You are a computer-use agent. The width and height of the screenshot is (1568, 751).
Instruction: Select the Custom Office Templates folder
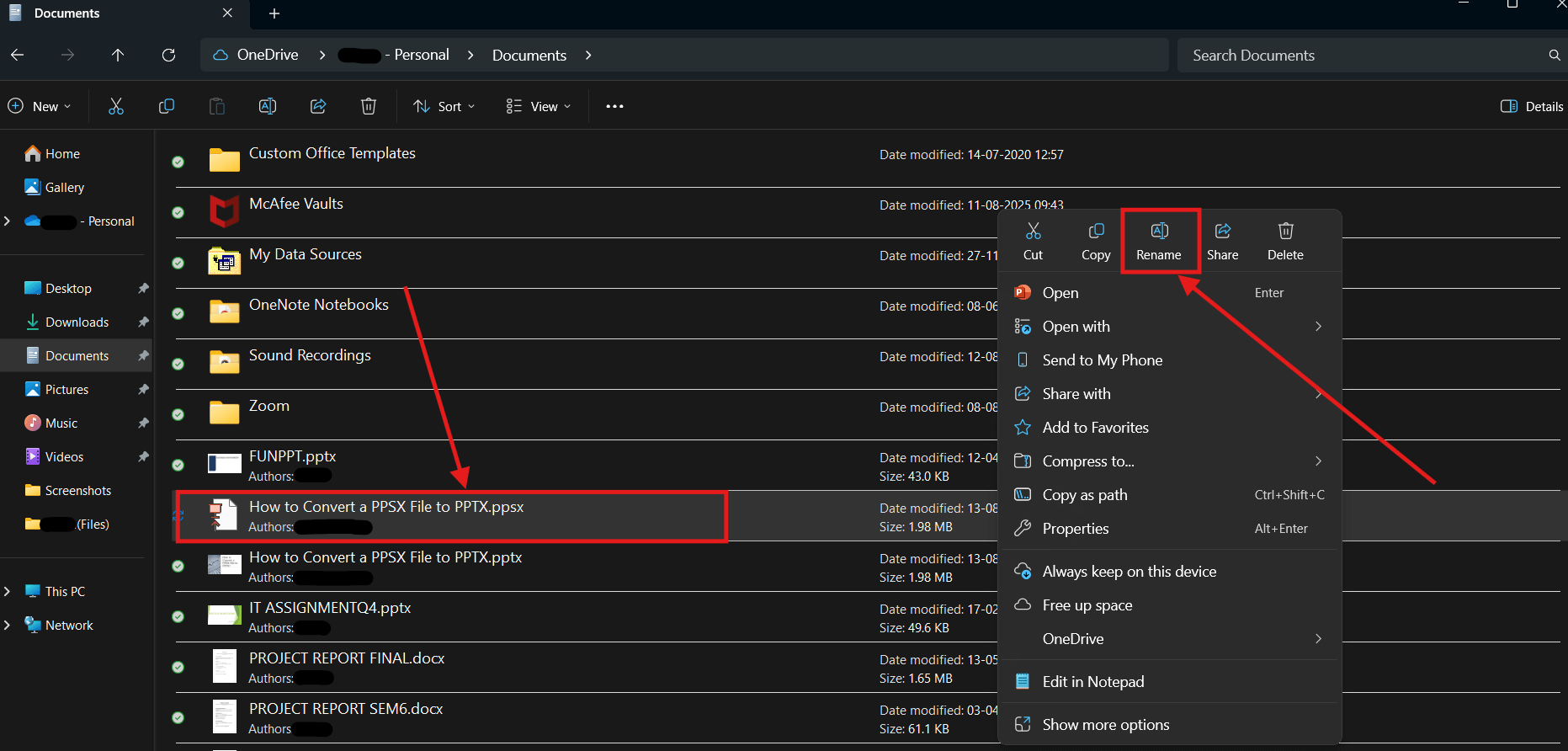click(x=332, y=153)
